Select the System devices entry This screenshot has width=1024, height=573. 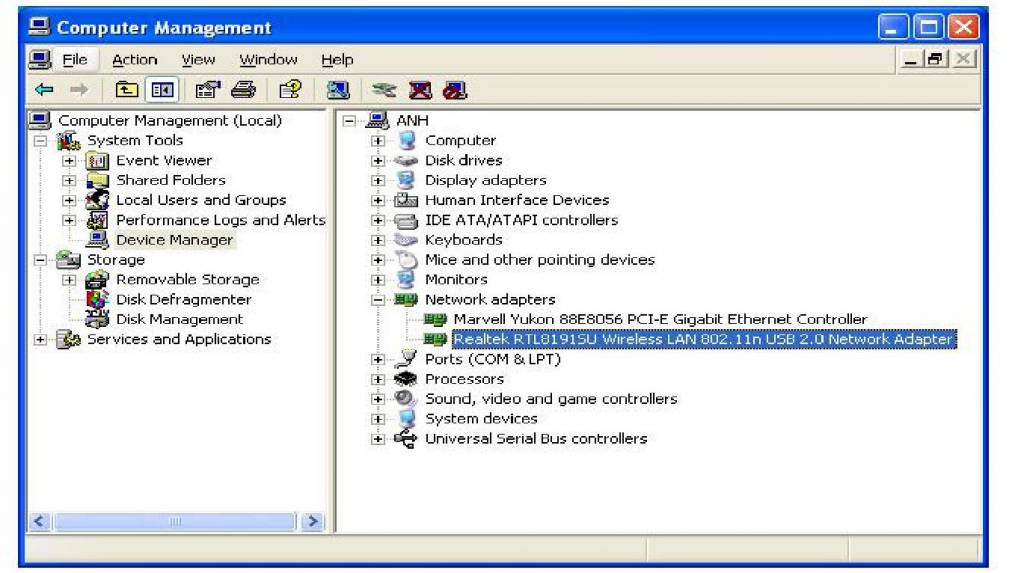[481, 419]
